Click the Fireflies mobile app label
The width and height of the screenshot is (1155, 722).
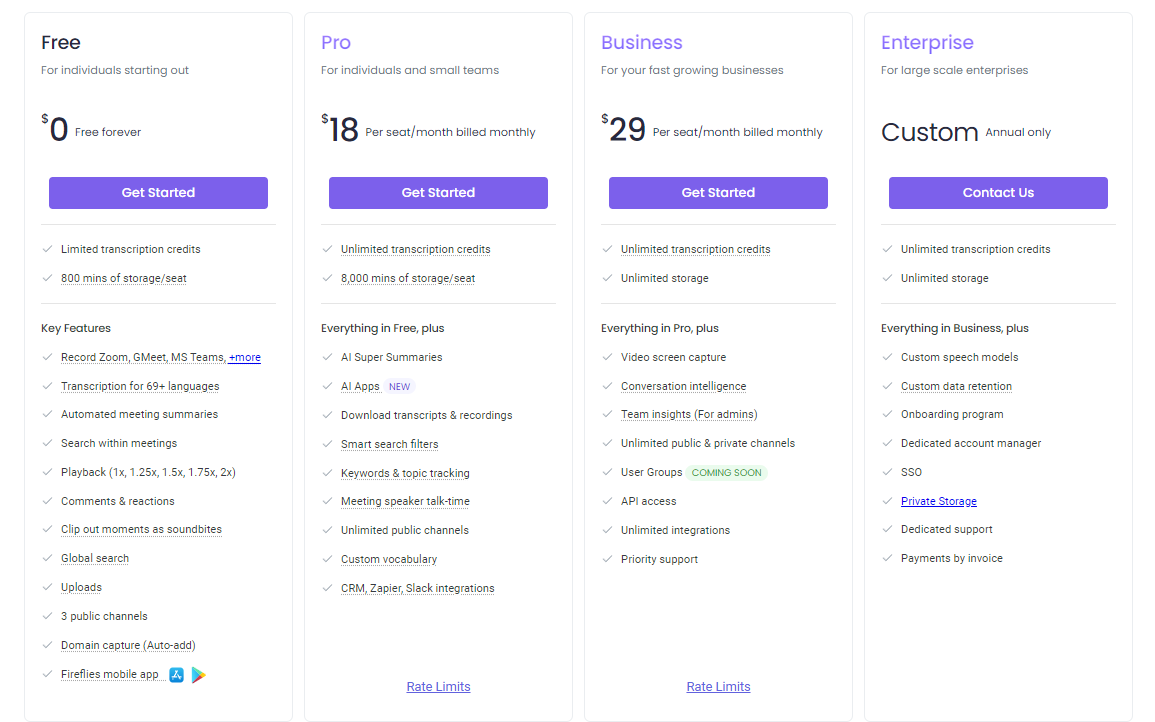click(x=110, y=674)
